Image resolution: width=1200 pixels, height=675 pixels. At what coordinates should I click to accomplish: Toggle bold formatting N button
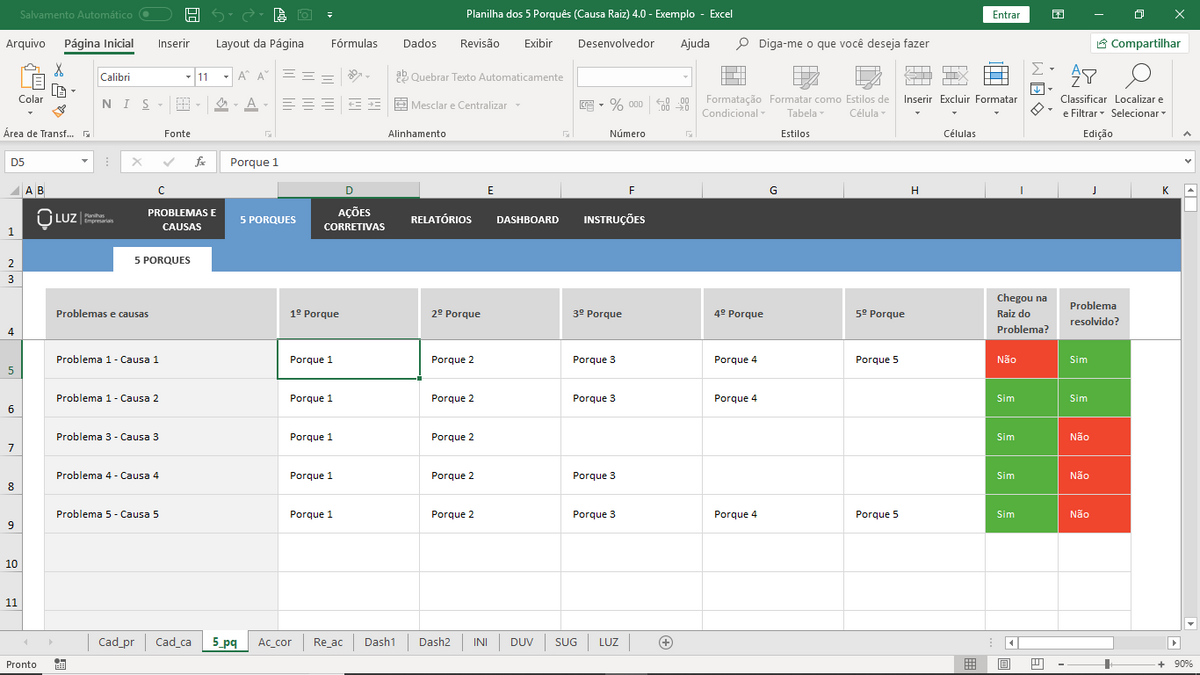(107, 105)
